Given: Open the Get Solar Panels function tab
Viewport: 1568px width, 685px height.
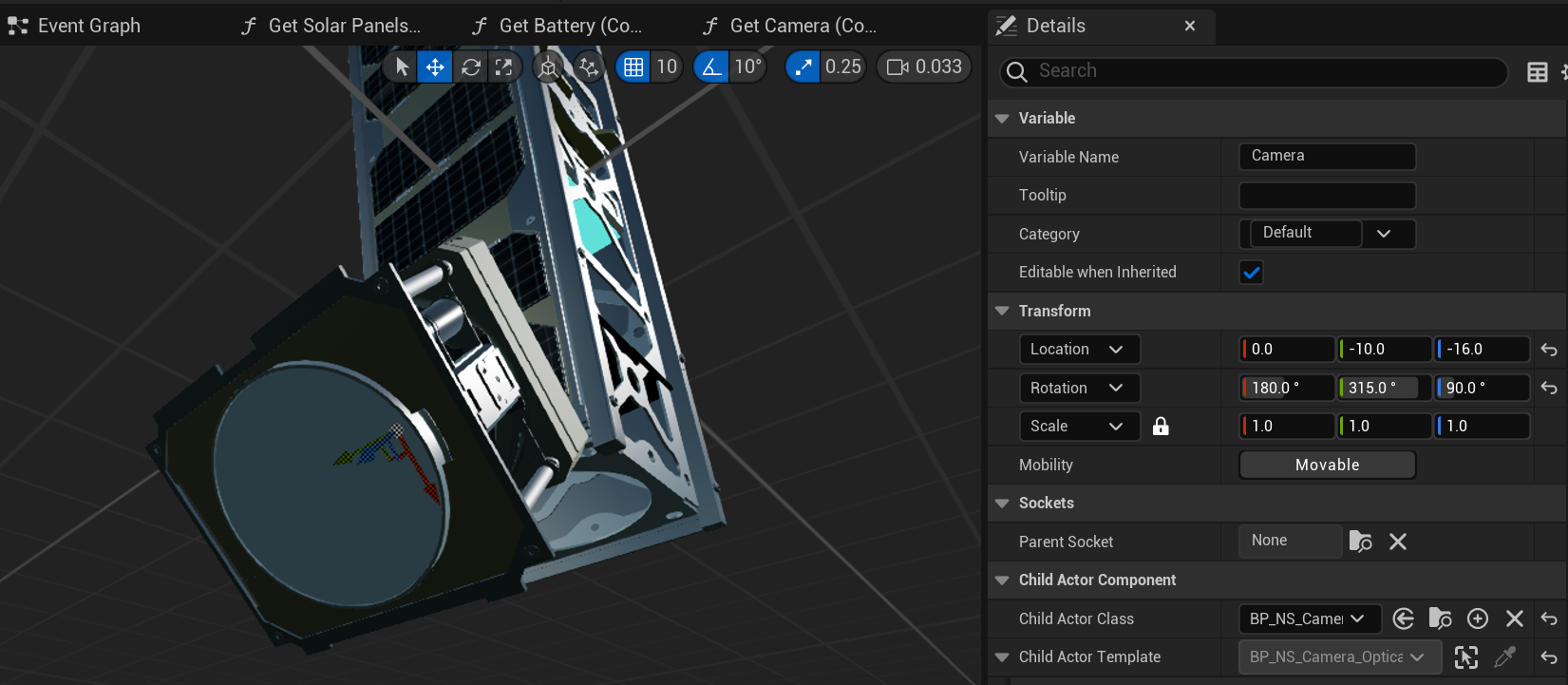Looking at the screenshot, I should pyautogui.click(x=331, y=26).
